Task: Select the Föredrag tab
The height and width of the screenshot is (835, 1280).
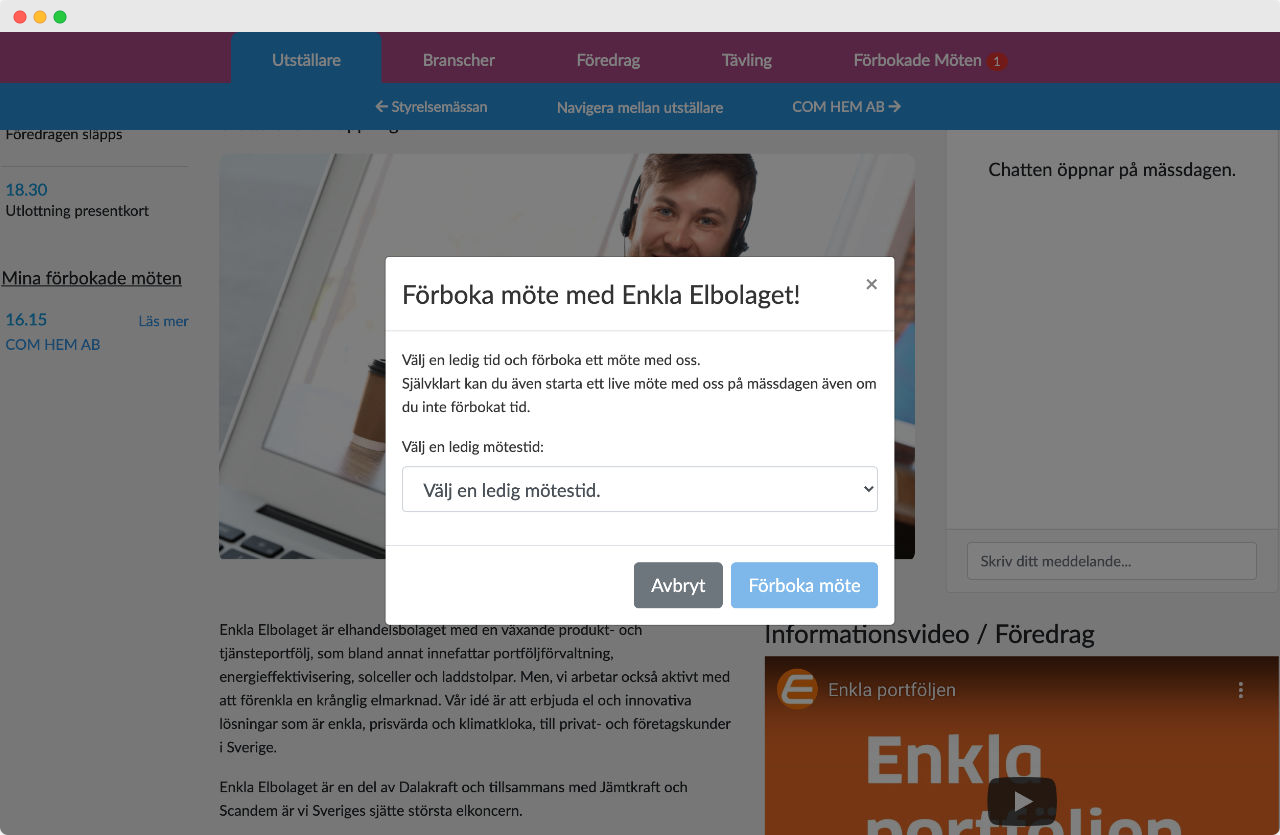Action: pyautogui.click(x=608, y=60)
